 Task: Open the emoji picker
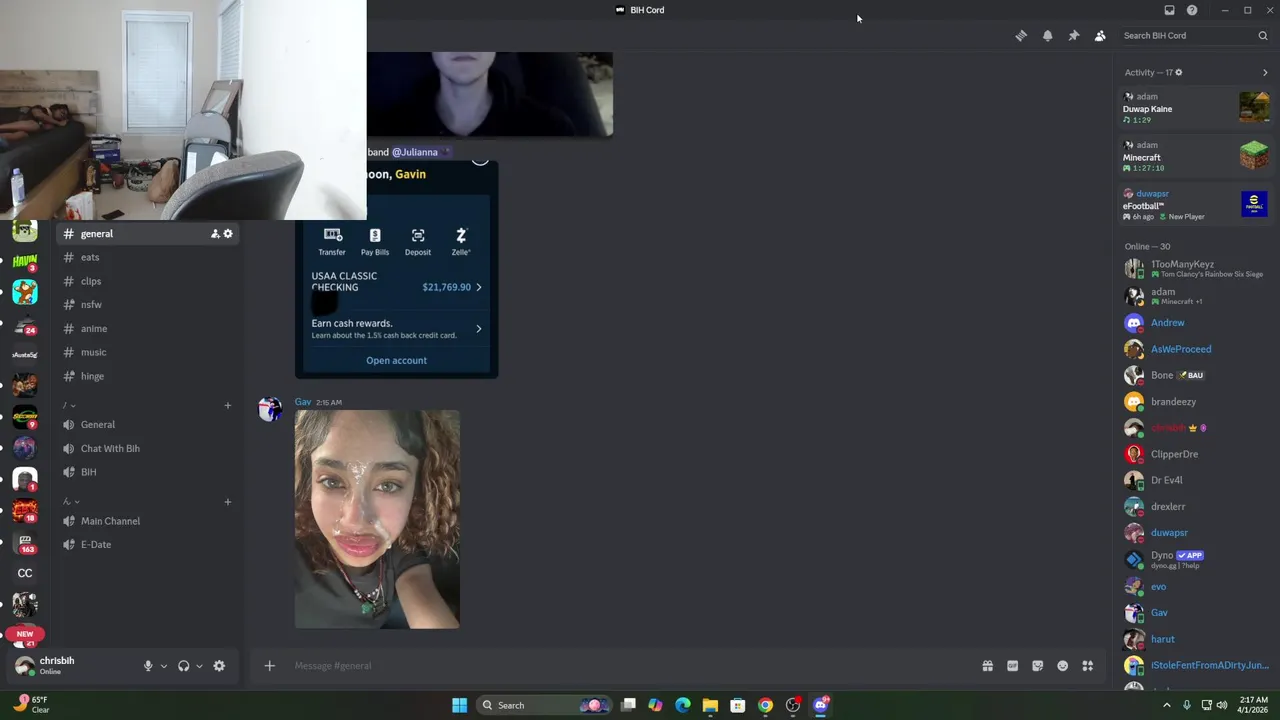1062,666
